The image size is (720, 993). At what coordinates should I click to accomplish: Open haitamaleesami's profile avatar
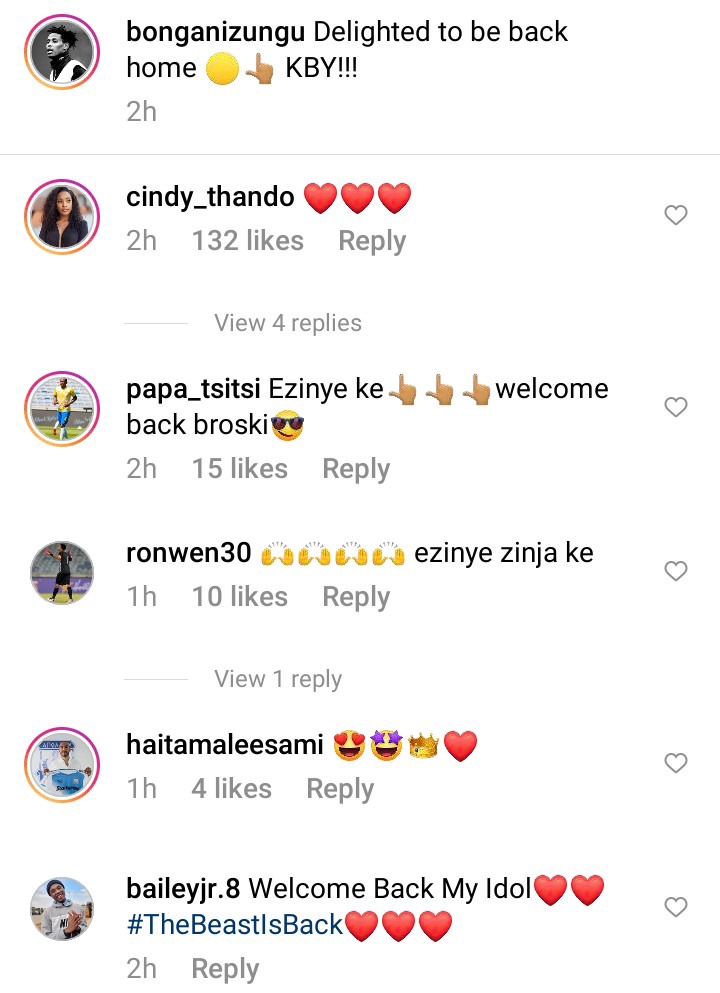coord(62,764)
